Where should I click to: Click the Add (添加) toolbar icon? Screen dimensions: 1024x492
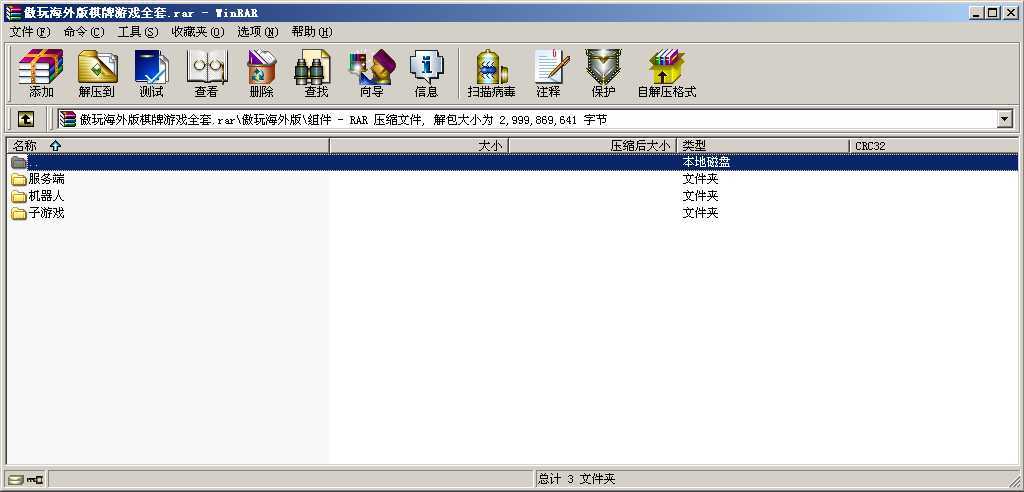click(x=41, y=73)
